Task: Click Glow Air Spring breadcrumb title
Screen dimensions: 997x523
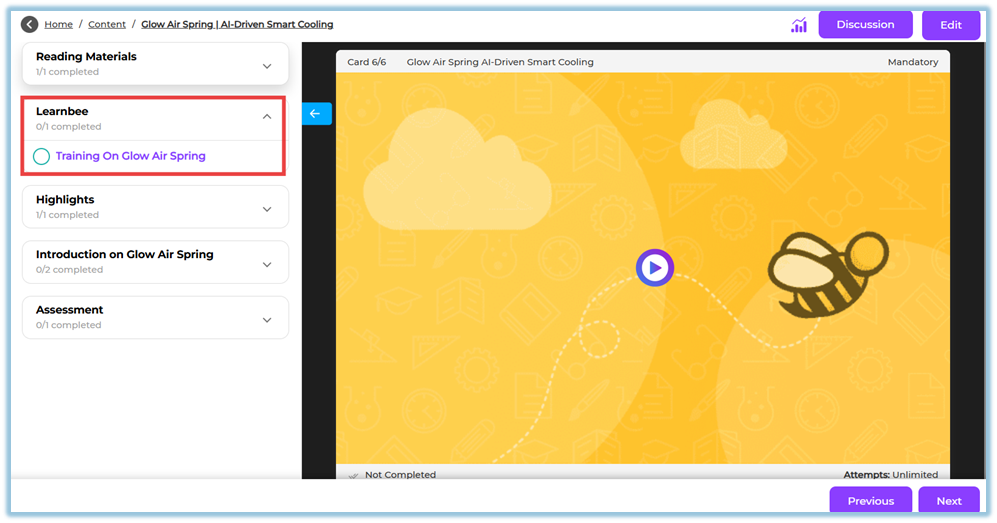Action: click(237, 24)
